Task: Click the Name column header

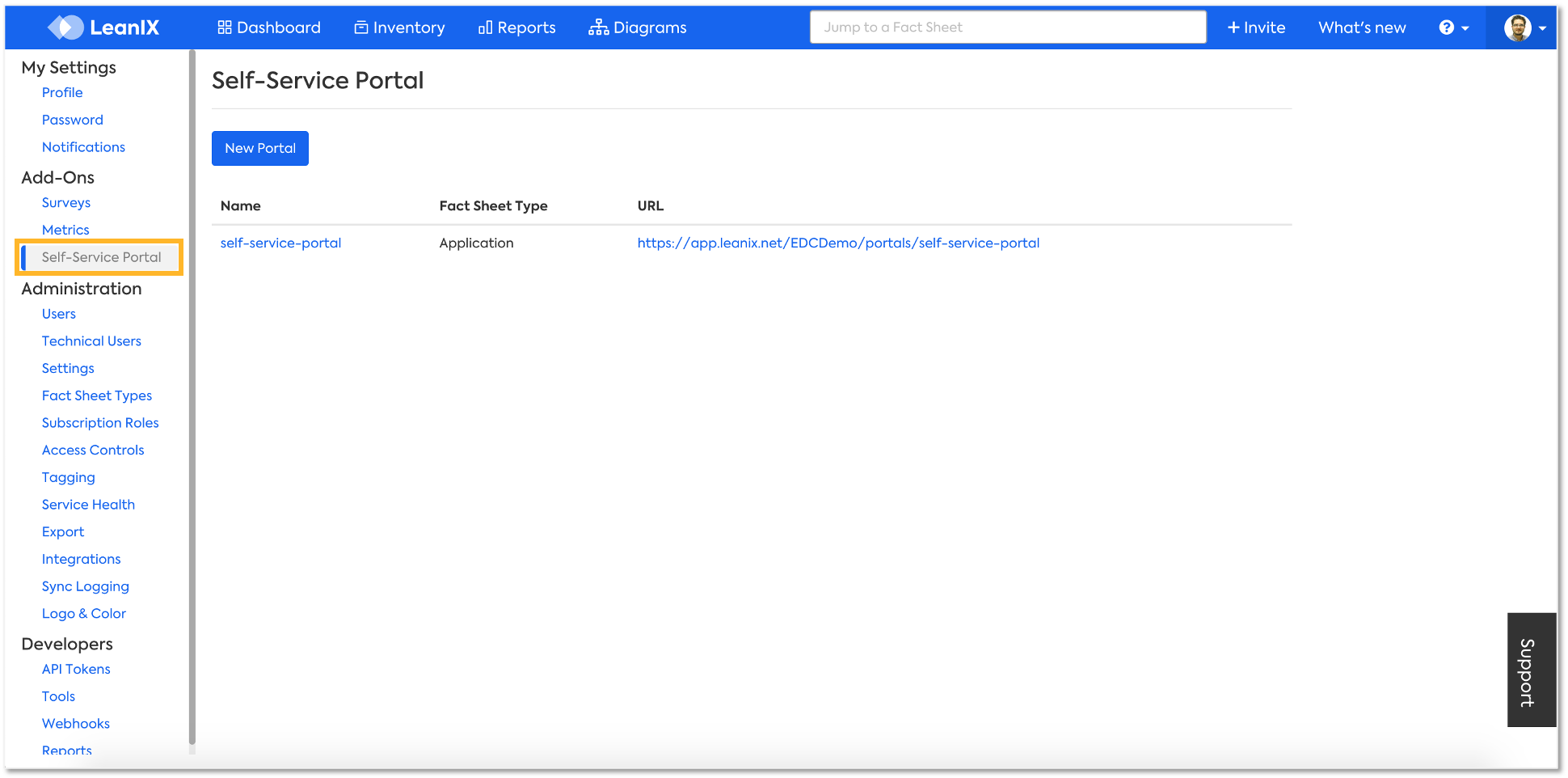Action: (241, 205)
